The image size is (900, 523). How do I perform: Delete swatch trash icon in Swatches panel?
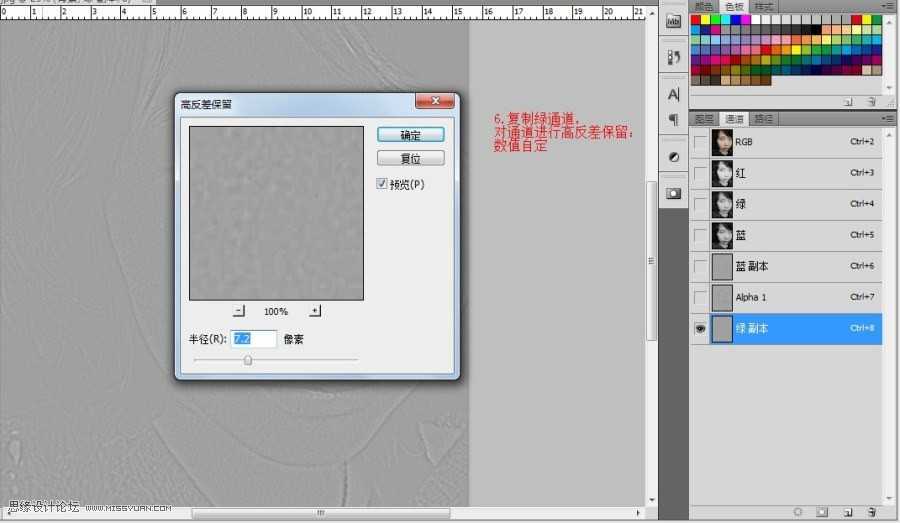pyautogui.click(x=871, y=102)
